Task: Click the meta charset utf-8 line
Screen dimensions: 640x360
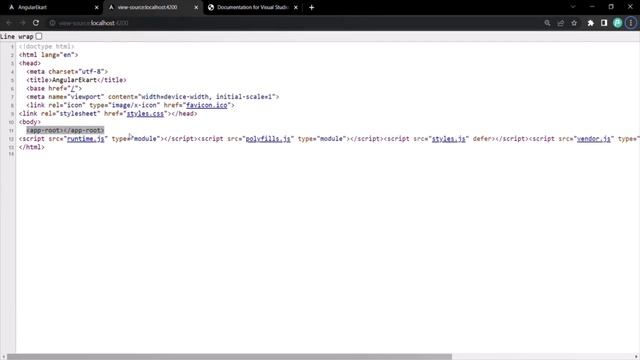Action: [67, 71]
